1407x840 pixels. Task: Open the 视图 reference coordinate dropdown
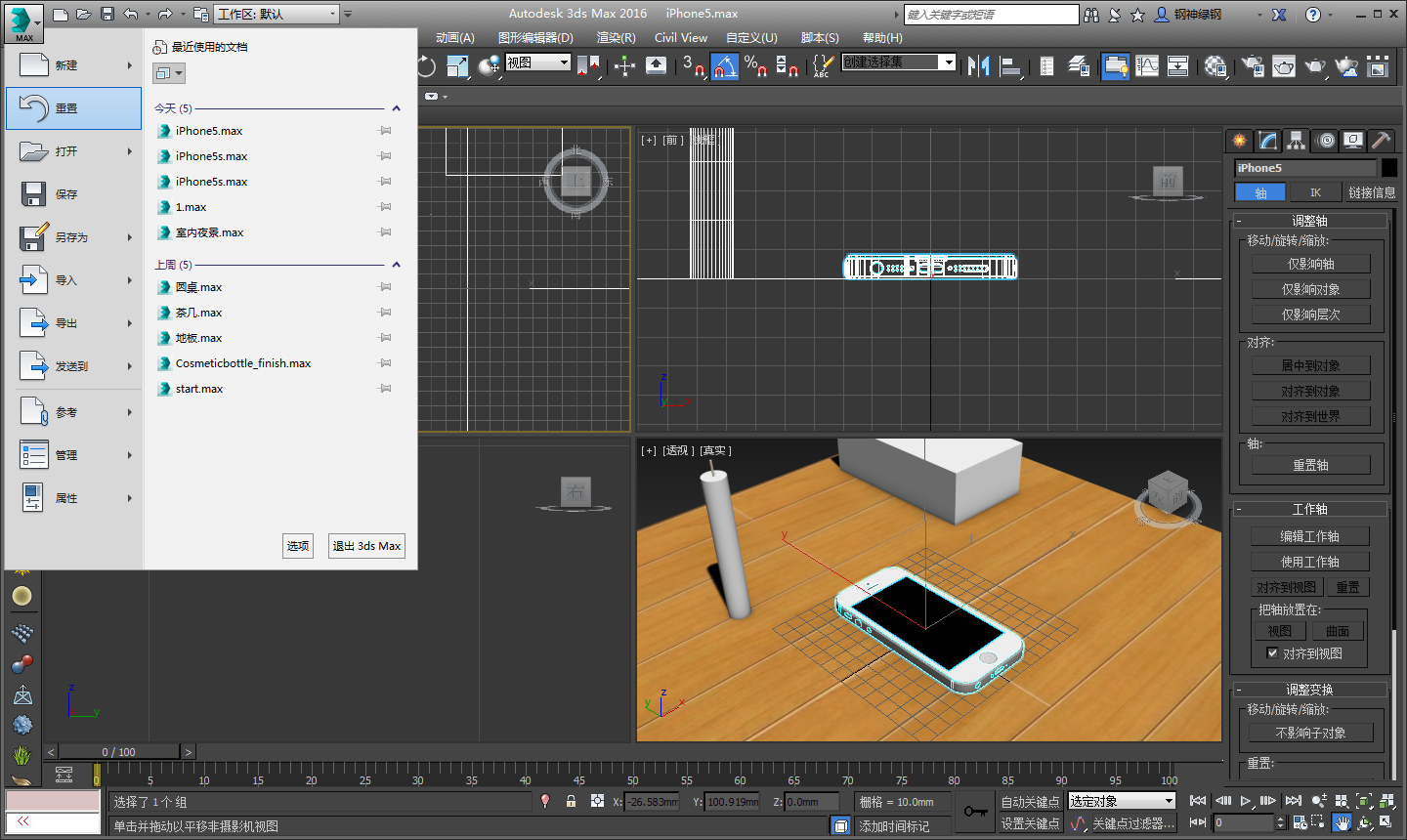click(537, 63)
